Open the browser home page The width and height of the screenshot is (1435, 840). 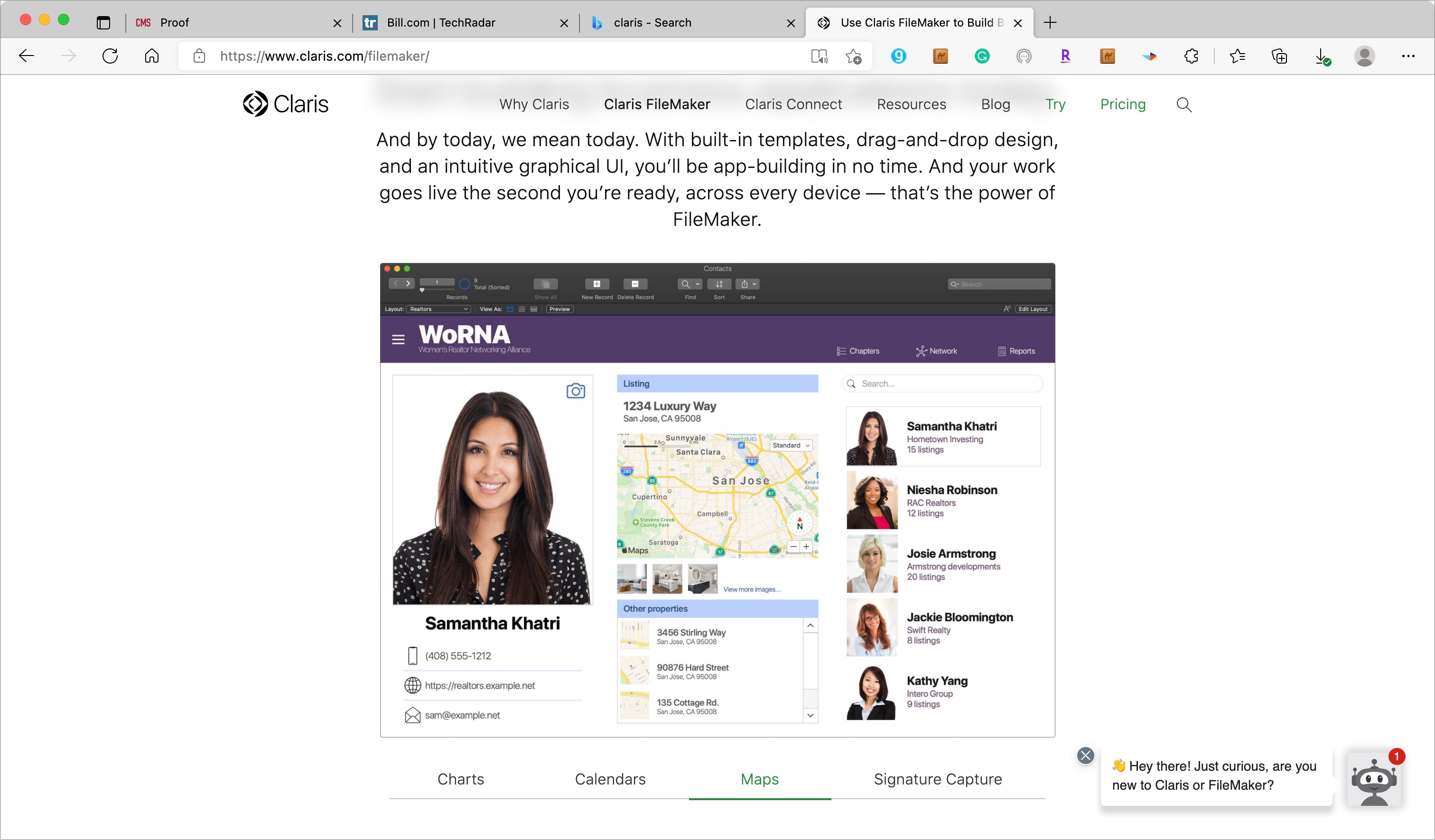click(151, 56)
